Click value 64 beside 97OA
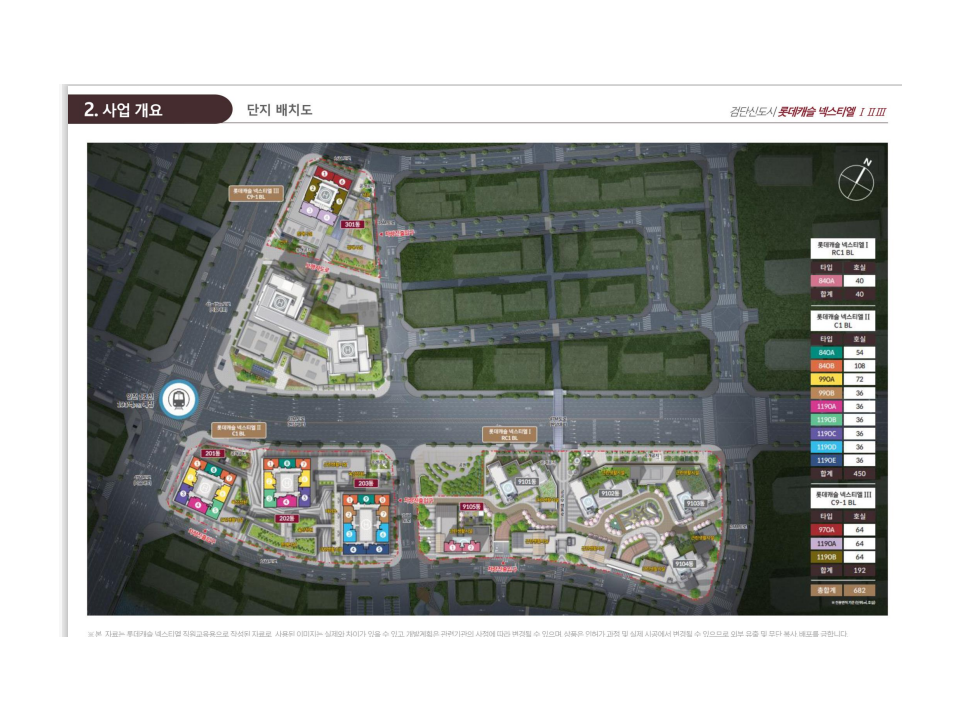The width and height of the screenshot is (960, 720). (x=859, y=530)
